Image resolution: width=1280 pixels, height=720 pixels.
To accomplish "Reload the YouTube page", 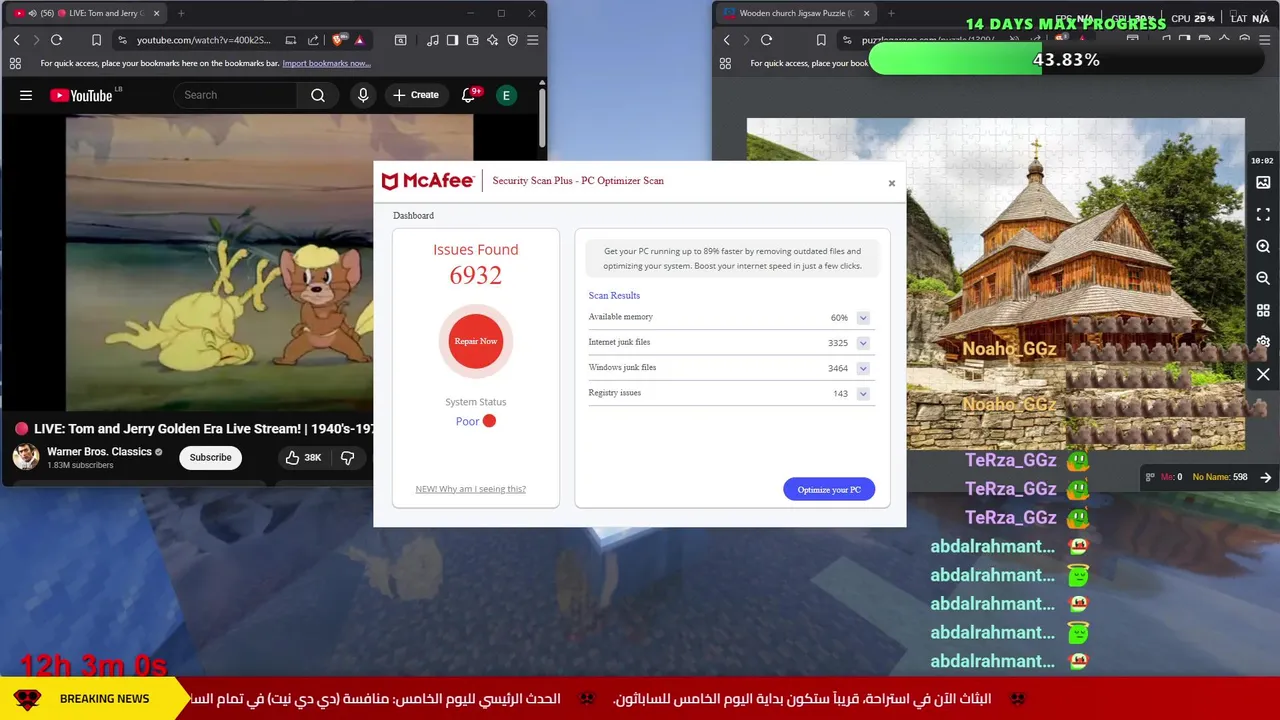I will [56, 40].
